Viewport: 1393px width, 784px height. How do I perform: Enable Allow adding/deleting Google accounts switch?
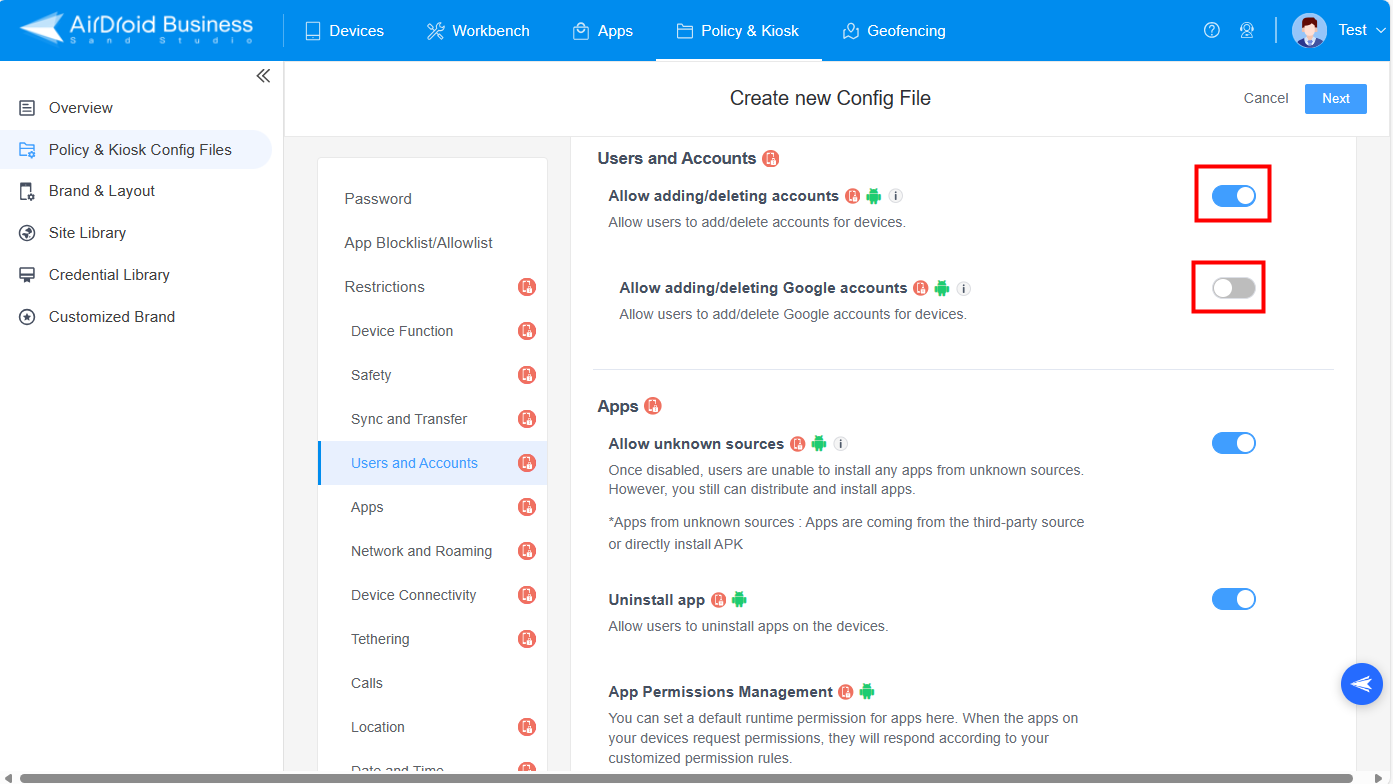(x=1234, y=288)
